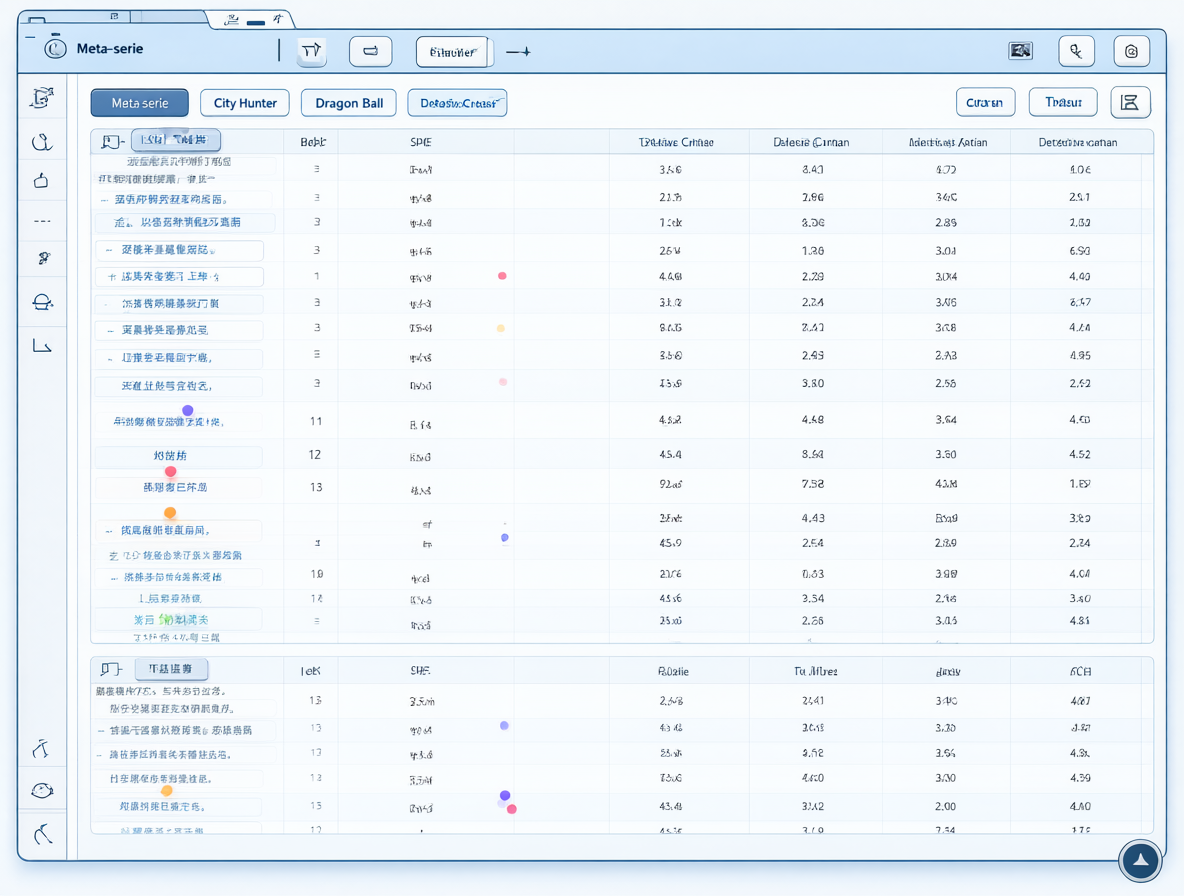Click the value 2.00 in the second table
The width and height of the screenshot is (1184, 896).
tap(945, 806)
